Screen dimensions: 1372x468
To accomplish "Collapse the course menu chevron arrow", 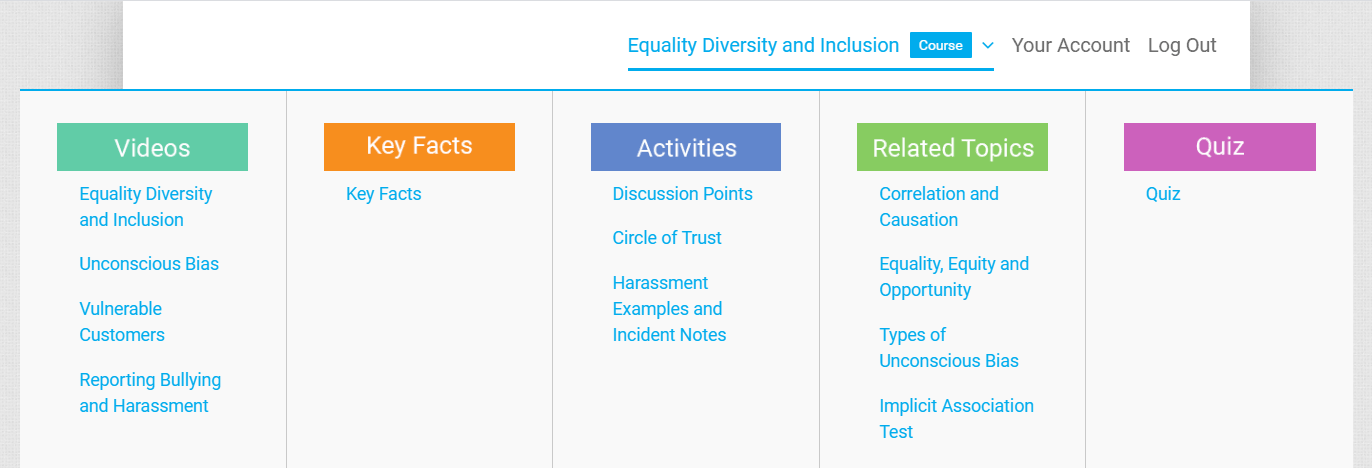I will click(988, 45).
